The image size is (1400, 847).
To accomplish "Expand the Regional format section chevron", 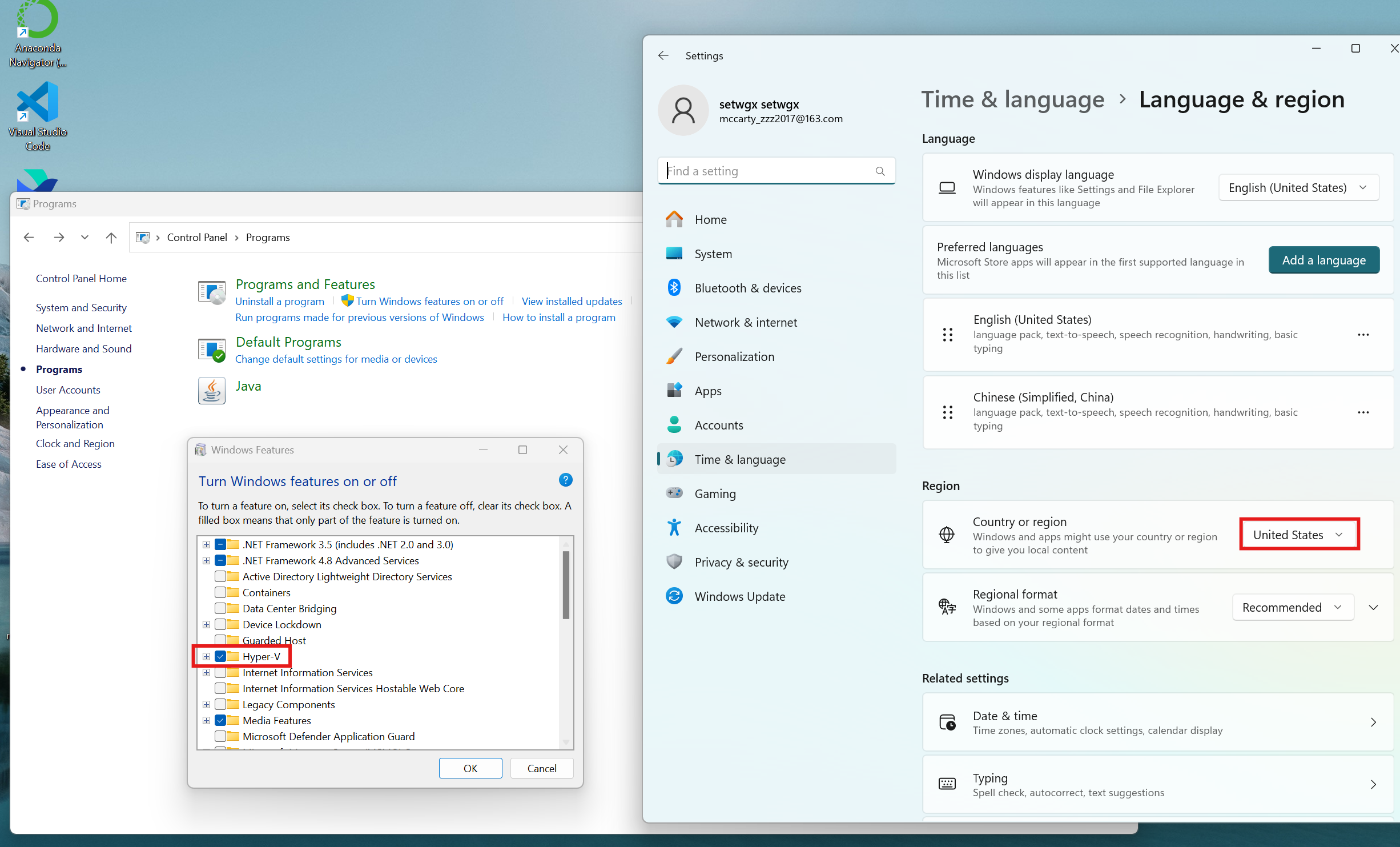I will 1374,608.
